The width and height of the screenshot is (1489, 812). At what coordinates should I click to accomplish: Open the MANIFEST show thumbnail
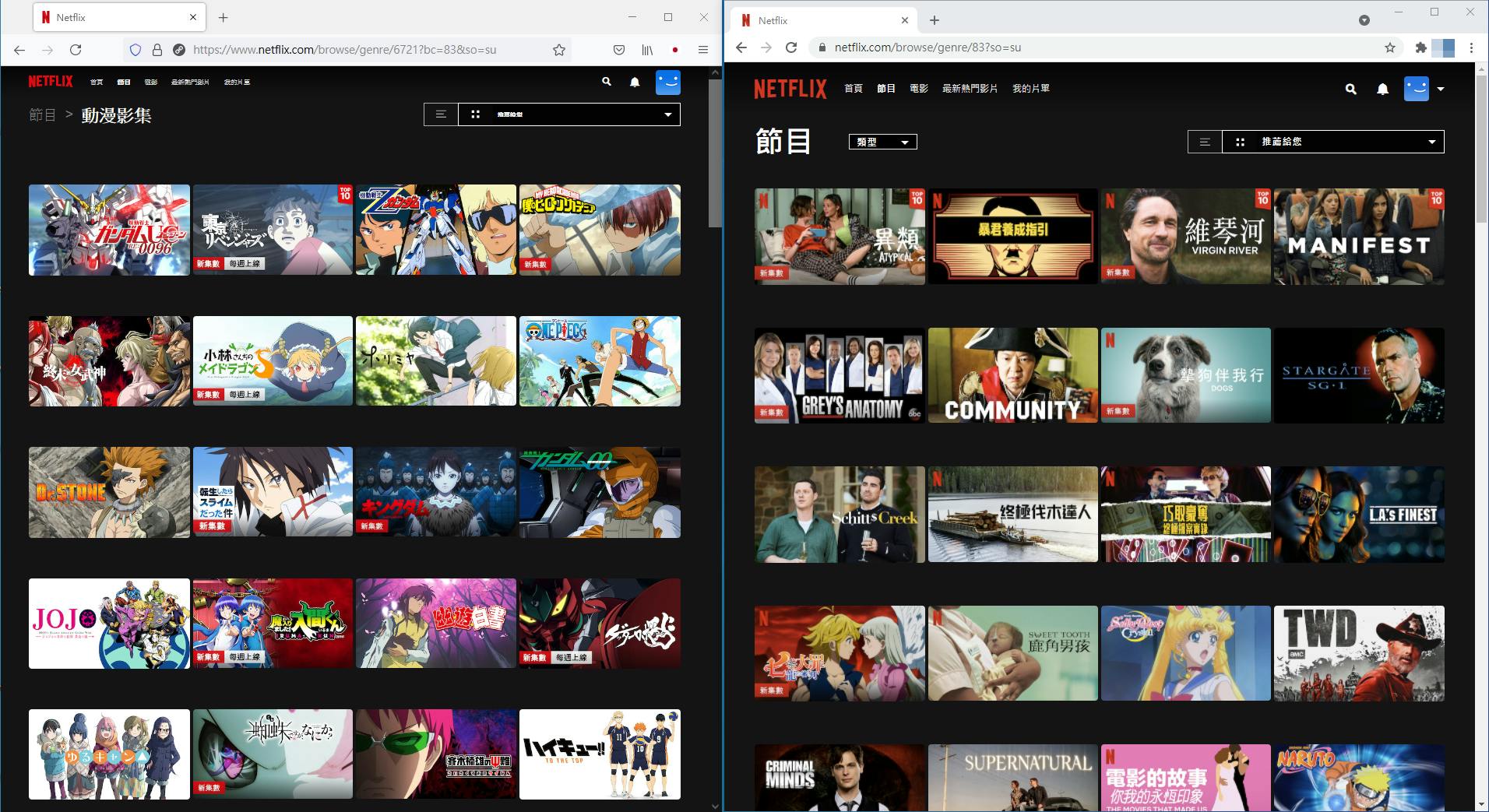coord(1358,237)
